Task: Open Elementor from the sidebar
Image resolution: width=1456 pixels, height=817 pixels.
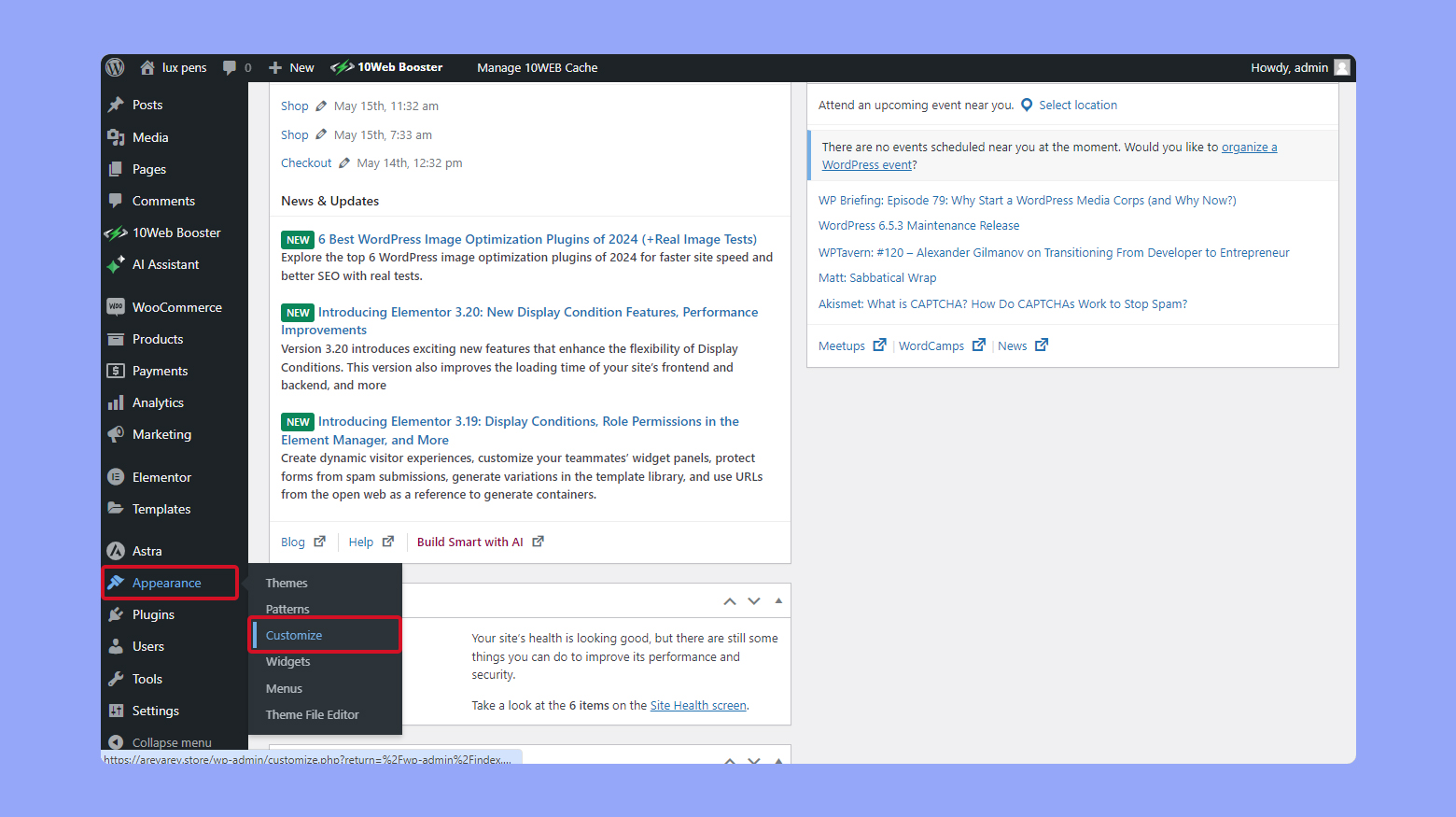Action: point(160,476)
